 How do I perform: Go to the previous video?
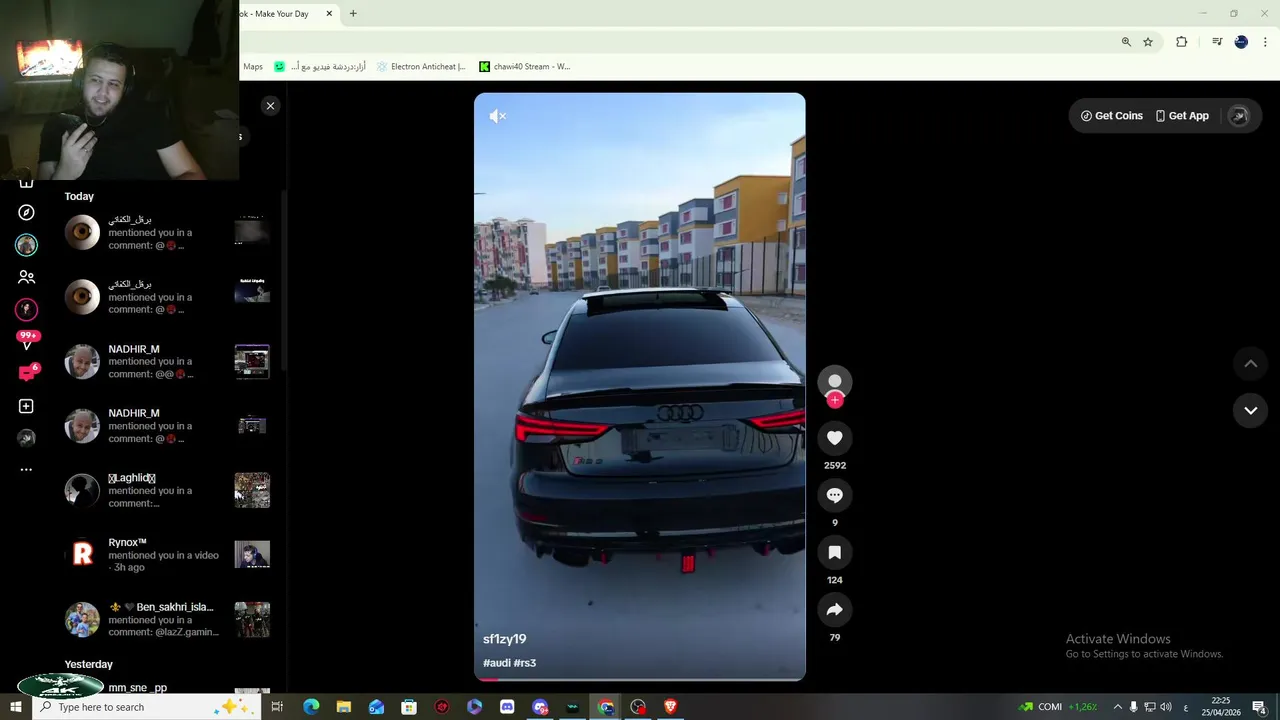pyautogui.click(x=1250, y=364)
